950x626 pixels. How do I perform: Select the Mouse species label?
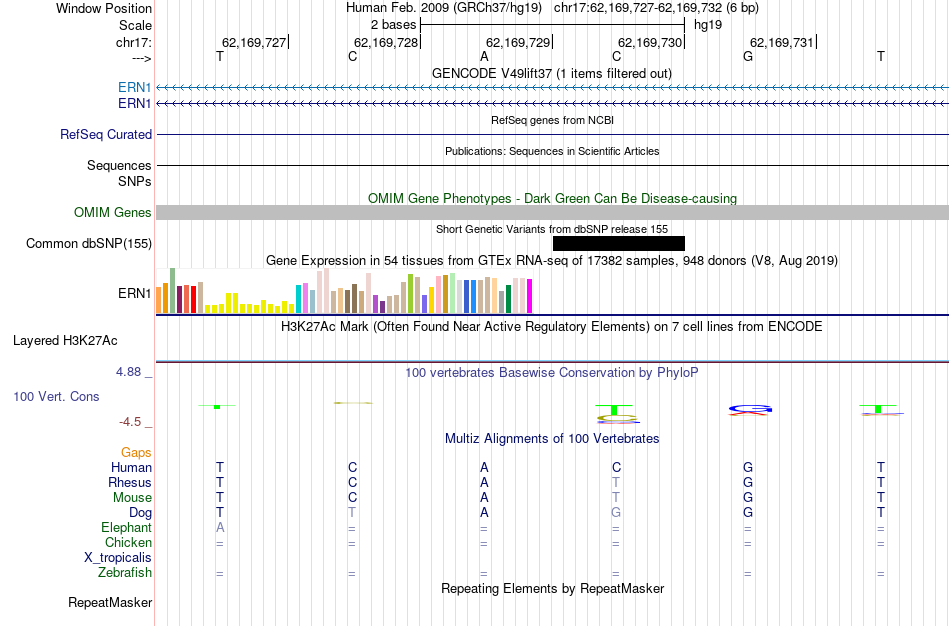pos(132,498)
